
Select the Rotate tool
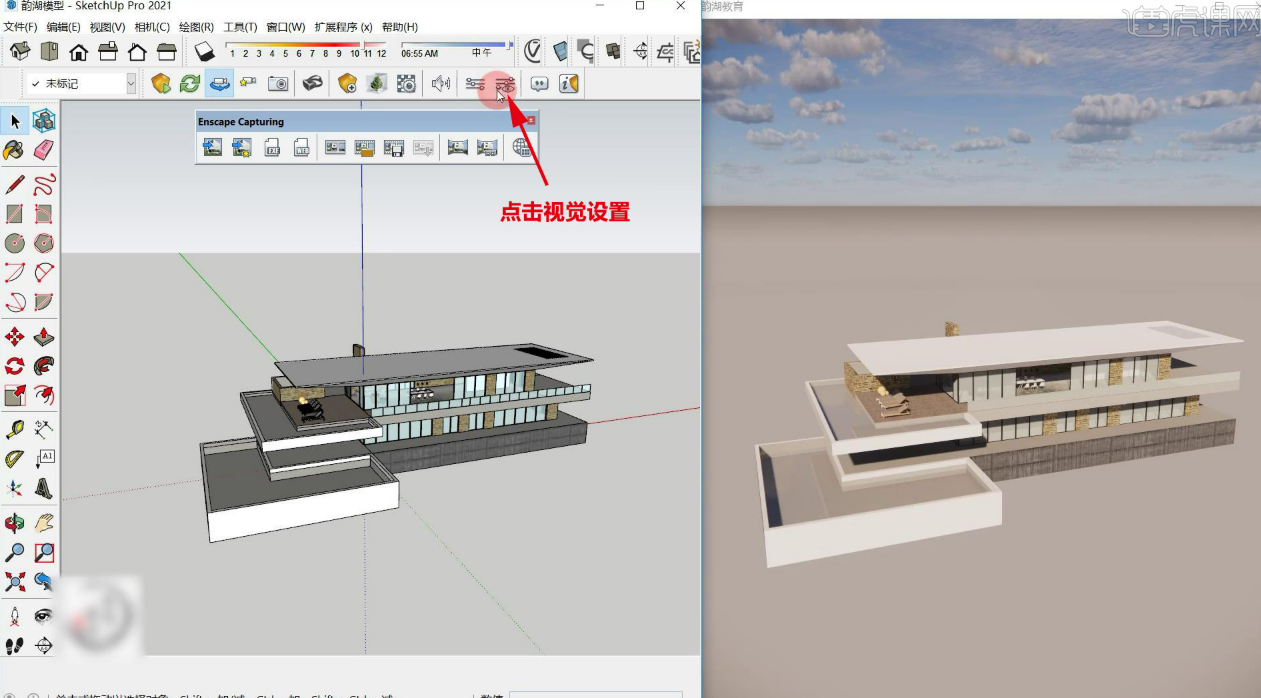coord(15,366)
